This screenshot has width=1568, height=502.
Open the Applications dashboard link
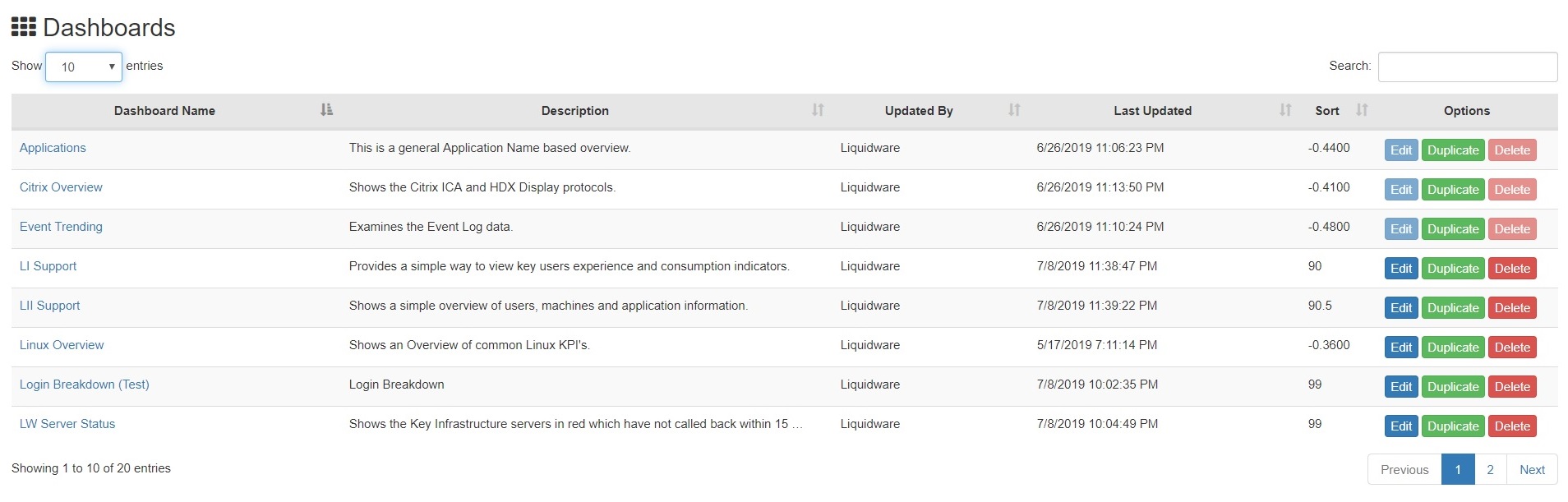pos(53,148)
